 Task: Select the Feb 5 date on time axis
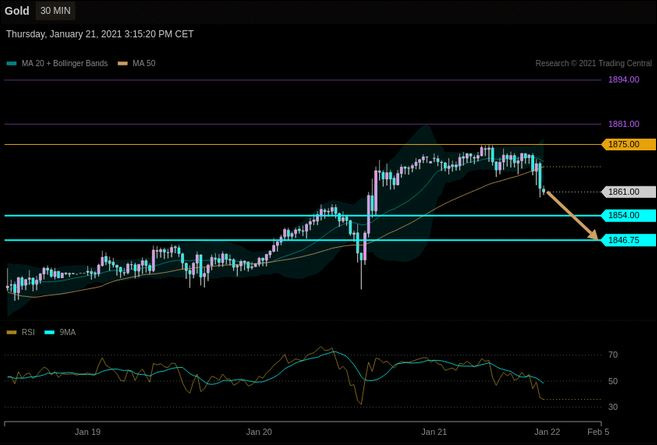point(598,432)
